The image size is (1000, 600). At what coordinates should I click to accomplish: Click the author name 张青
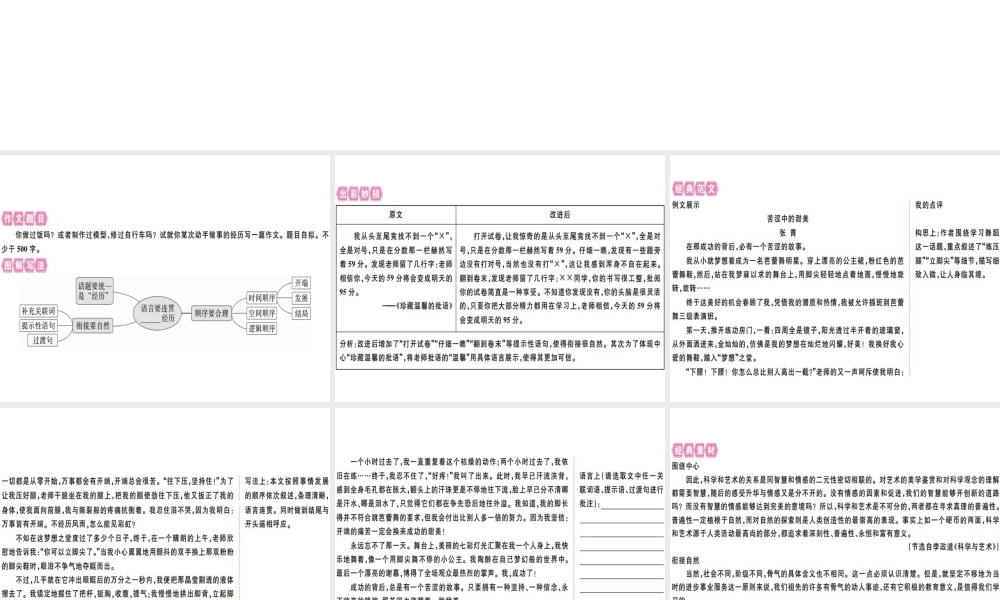(x=788, y=233)
